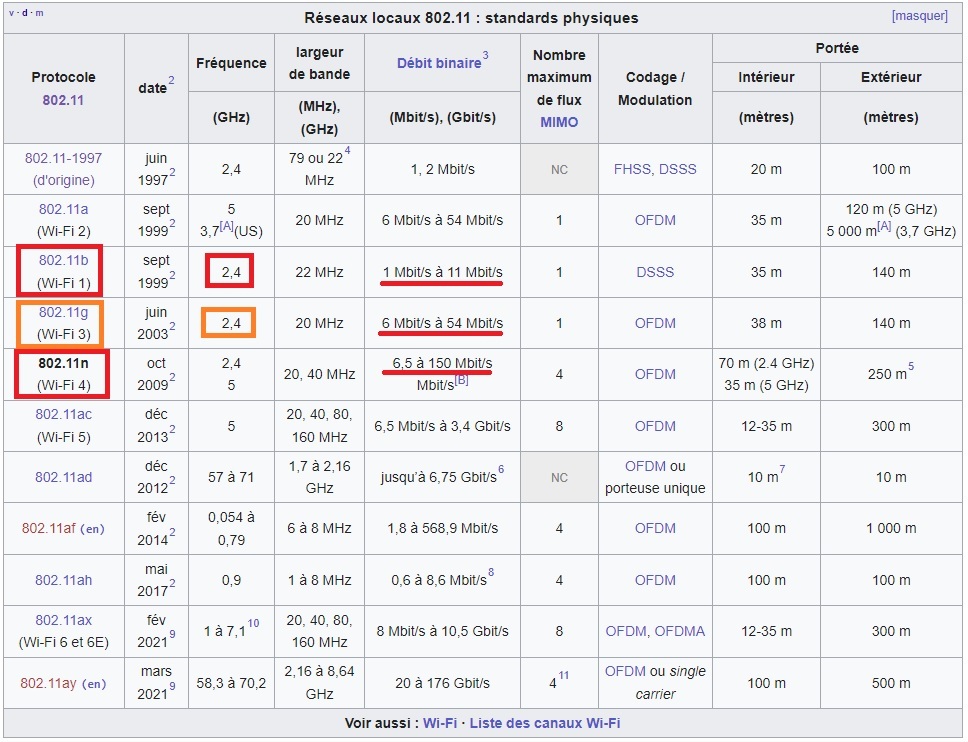Select the '500 m' extérieur cell
Viewport: 968px width, 742px height.
coord(891,683)
